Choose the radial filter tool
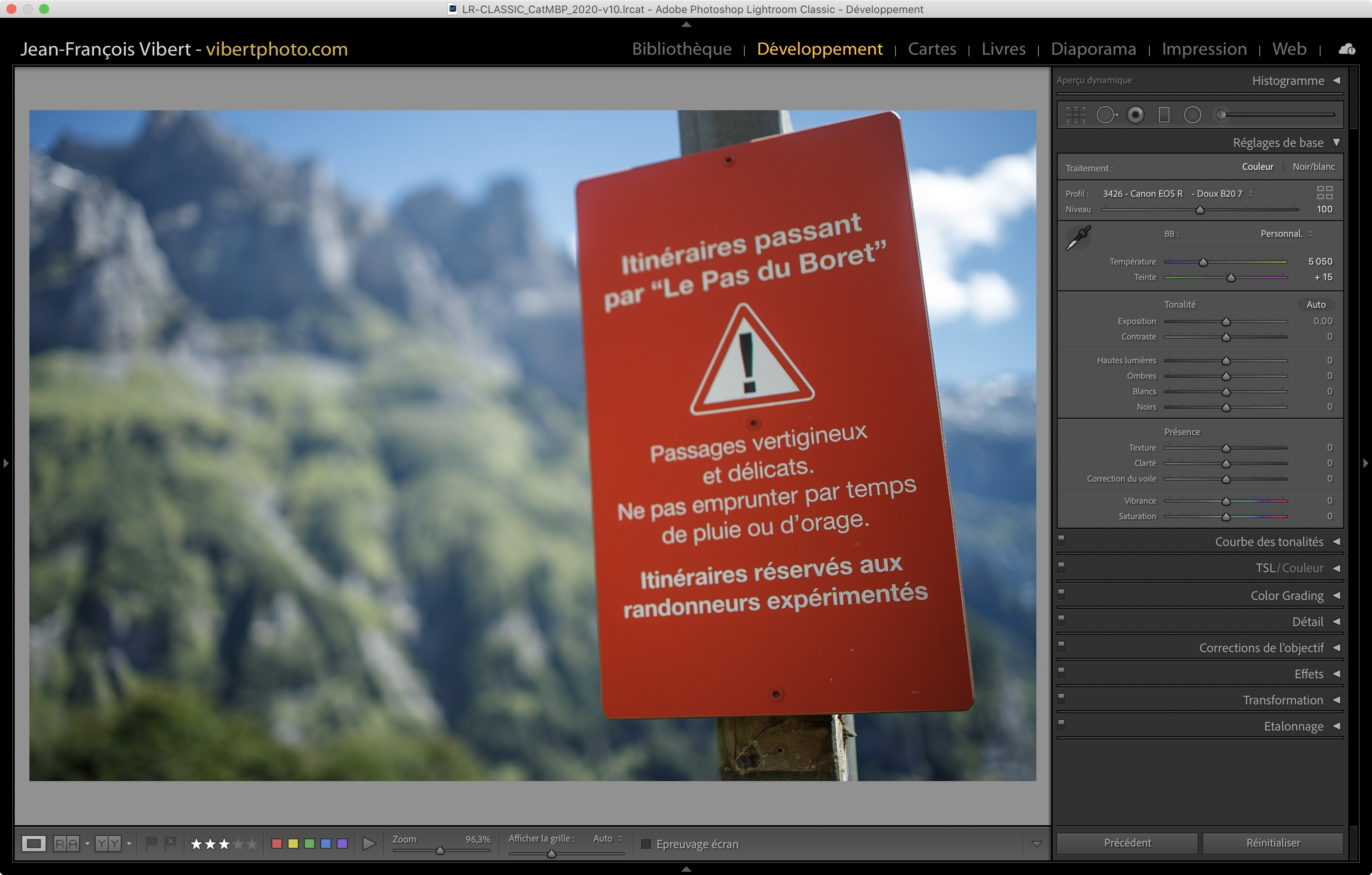This screenshot has width=1372, height=875. coord(1192,115)
